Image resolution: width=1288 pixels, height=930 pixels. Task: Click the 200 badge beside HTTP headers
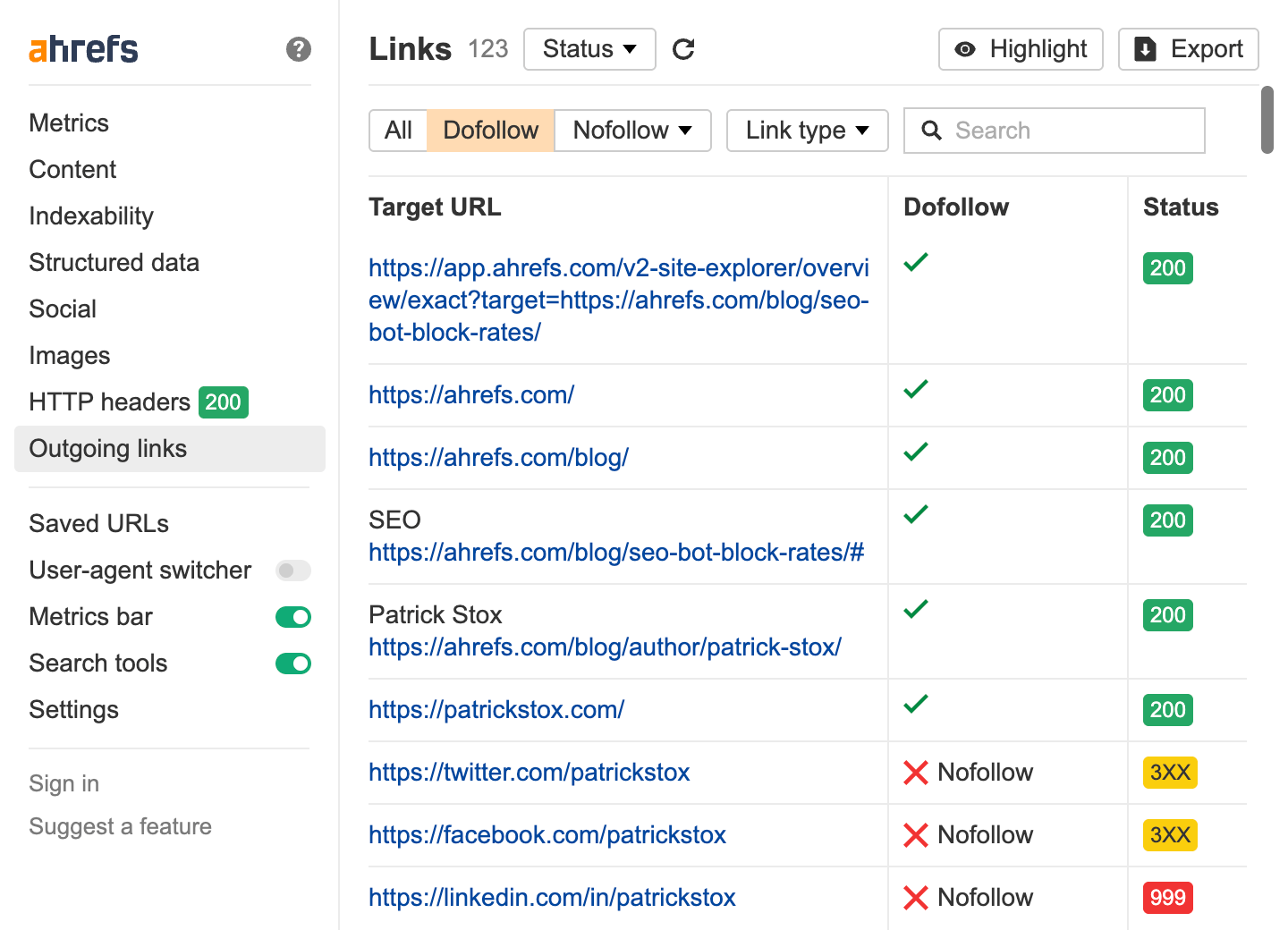point(223,402)
